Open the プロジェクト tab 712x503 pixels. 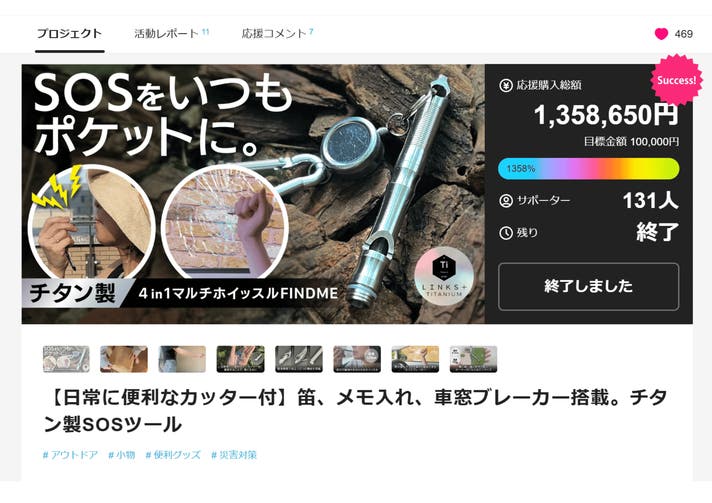[69, 34]
